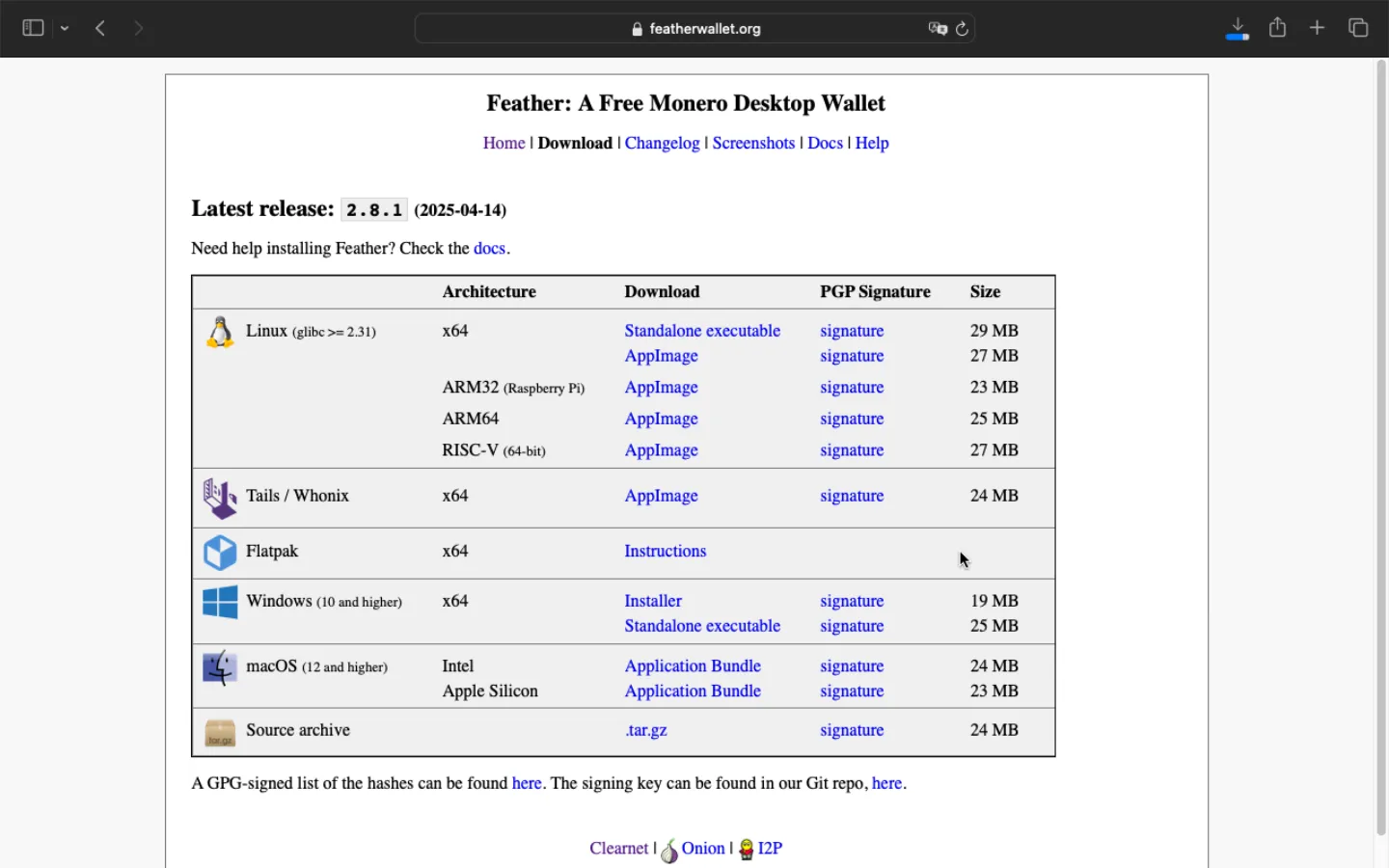Download the ARM32 Raspberry Pi AppImage
Screen dimensions: 1389x868
tap(661, 387)
